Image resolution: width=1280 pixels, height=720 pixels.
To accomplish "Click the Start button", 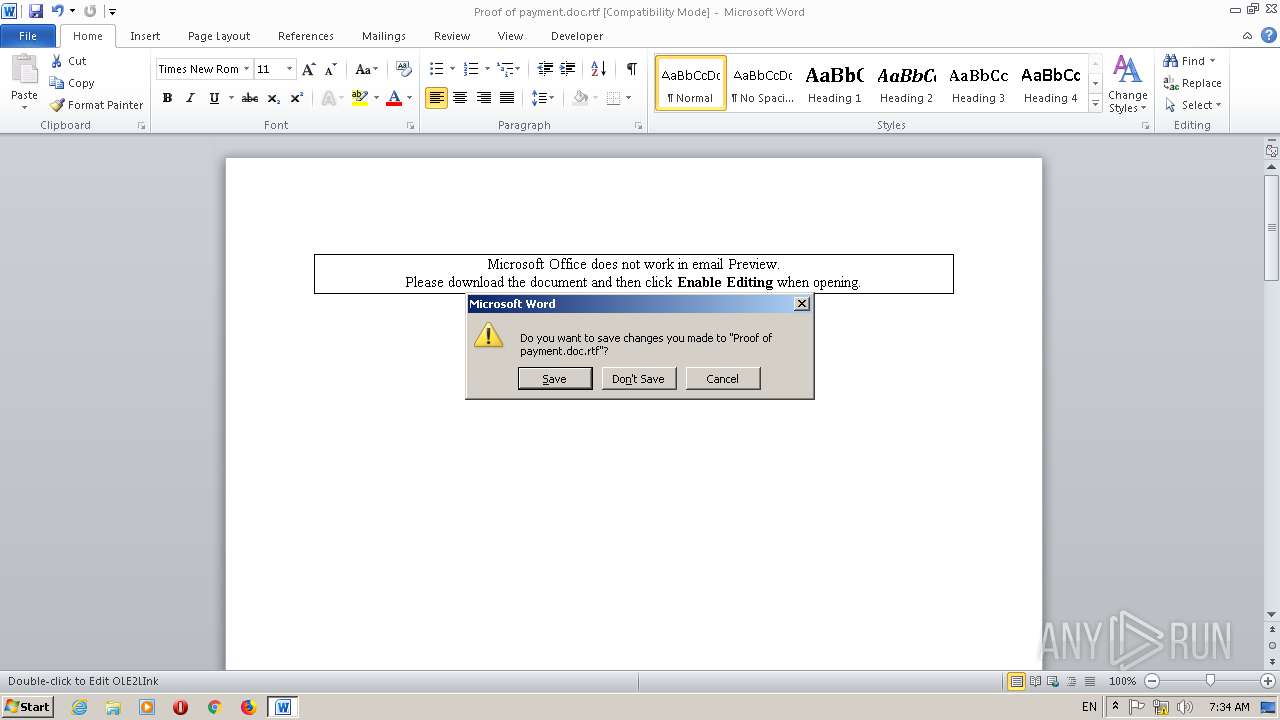I will click(x=27, y=706).
